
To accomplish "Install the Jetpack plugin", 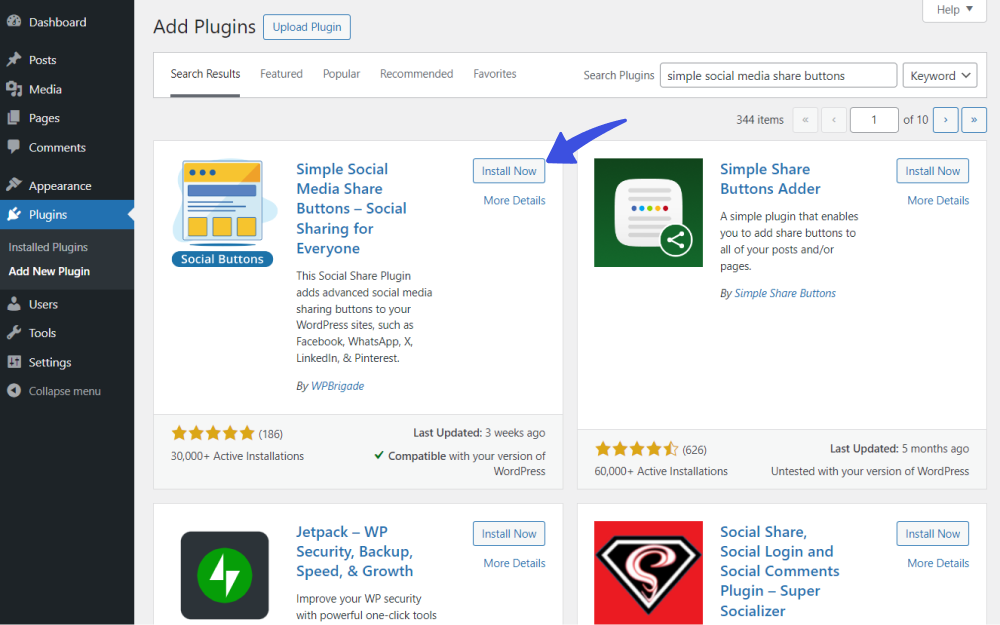I will [509, 534].
